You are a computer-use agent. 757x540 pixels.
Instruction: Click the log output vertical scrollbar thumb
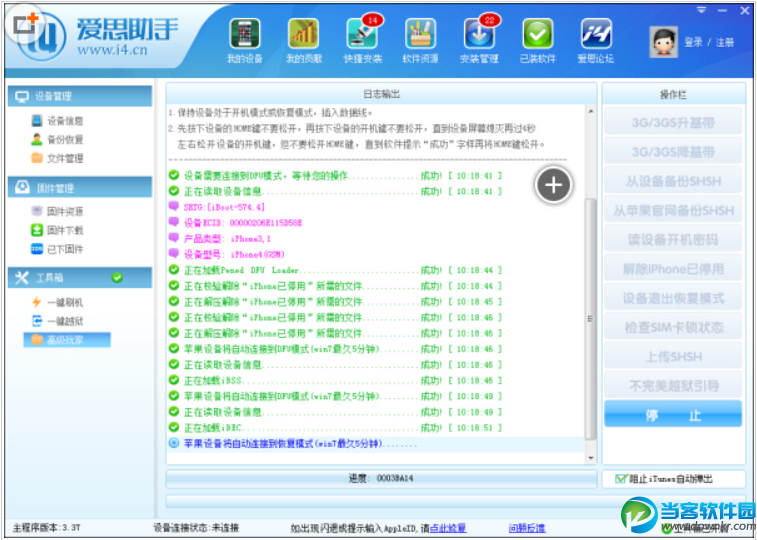click(590, 318)
